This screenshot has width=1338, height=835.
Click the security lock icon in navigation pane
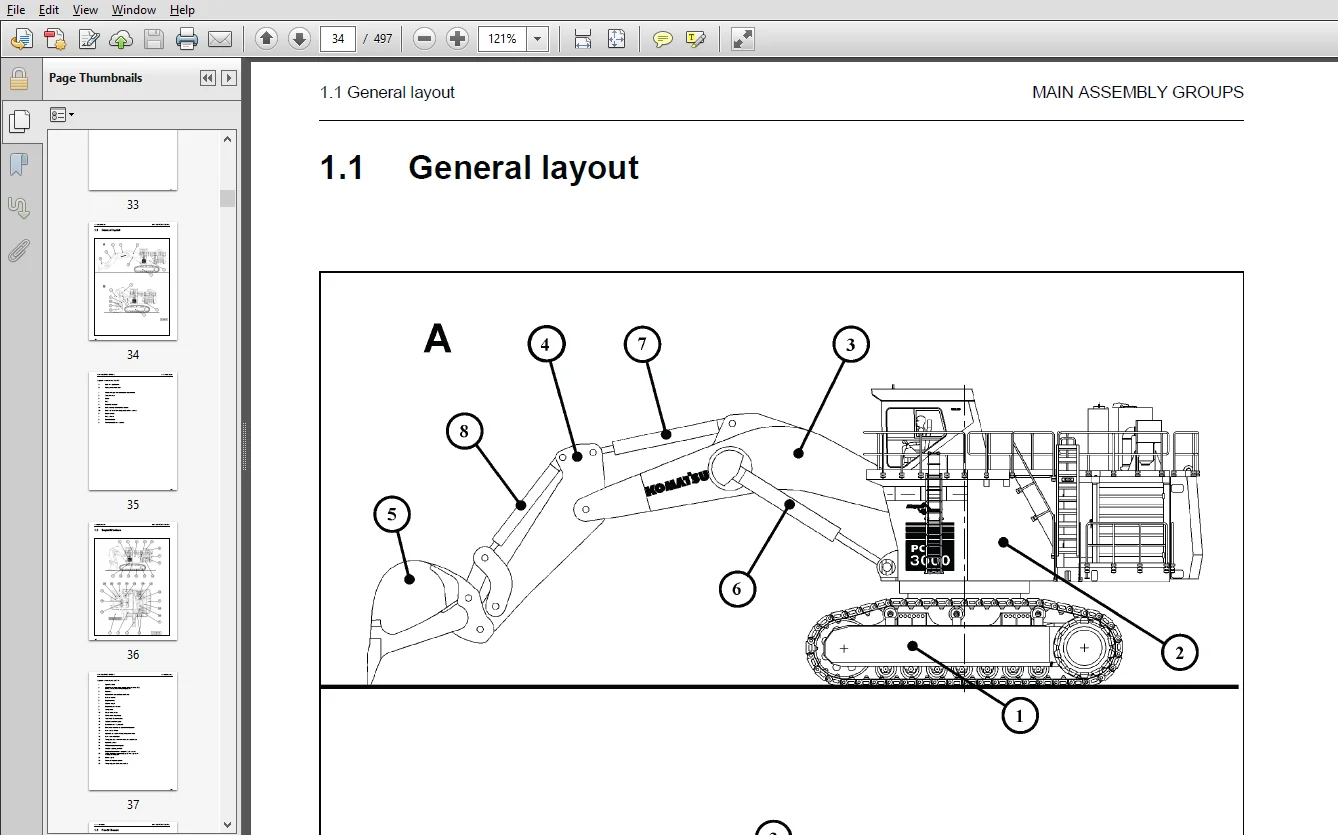[x=18, y=79]
